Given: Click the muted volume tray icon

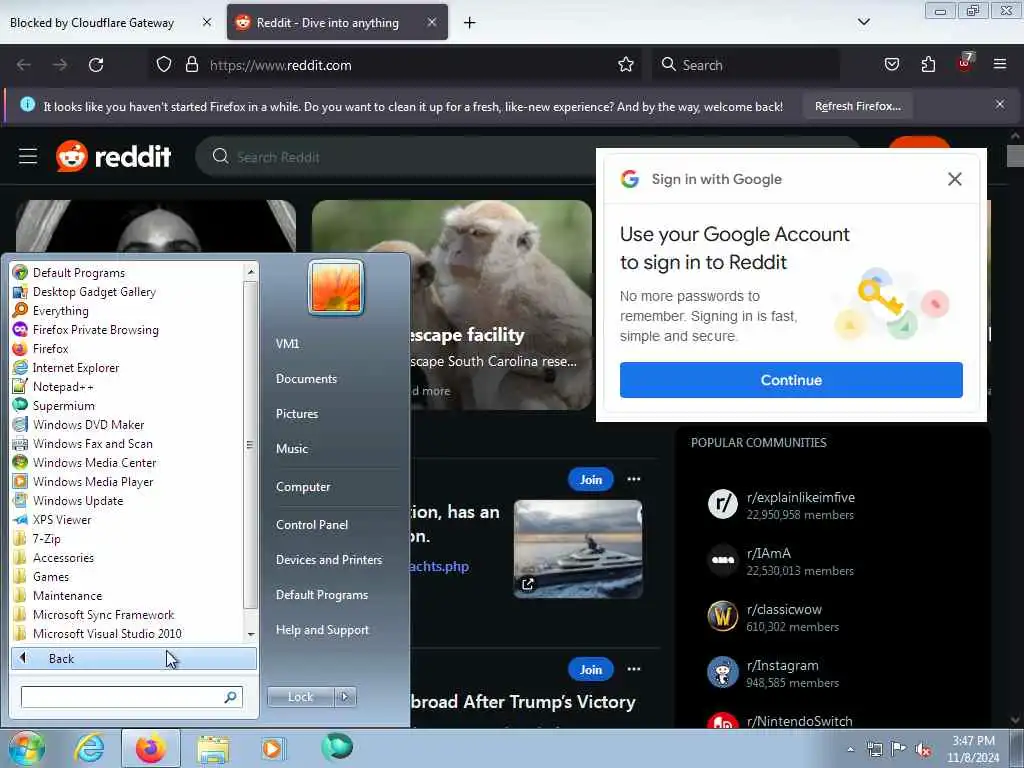Looking at the screenshot, I should pos(923,749).
